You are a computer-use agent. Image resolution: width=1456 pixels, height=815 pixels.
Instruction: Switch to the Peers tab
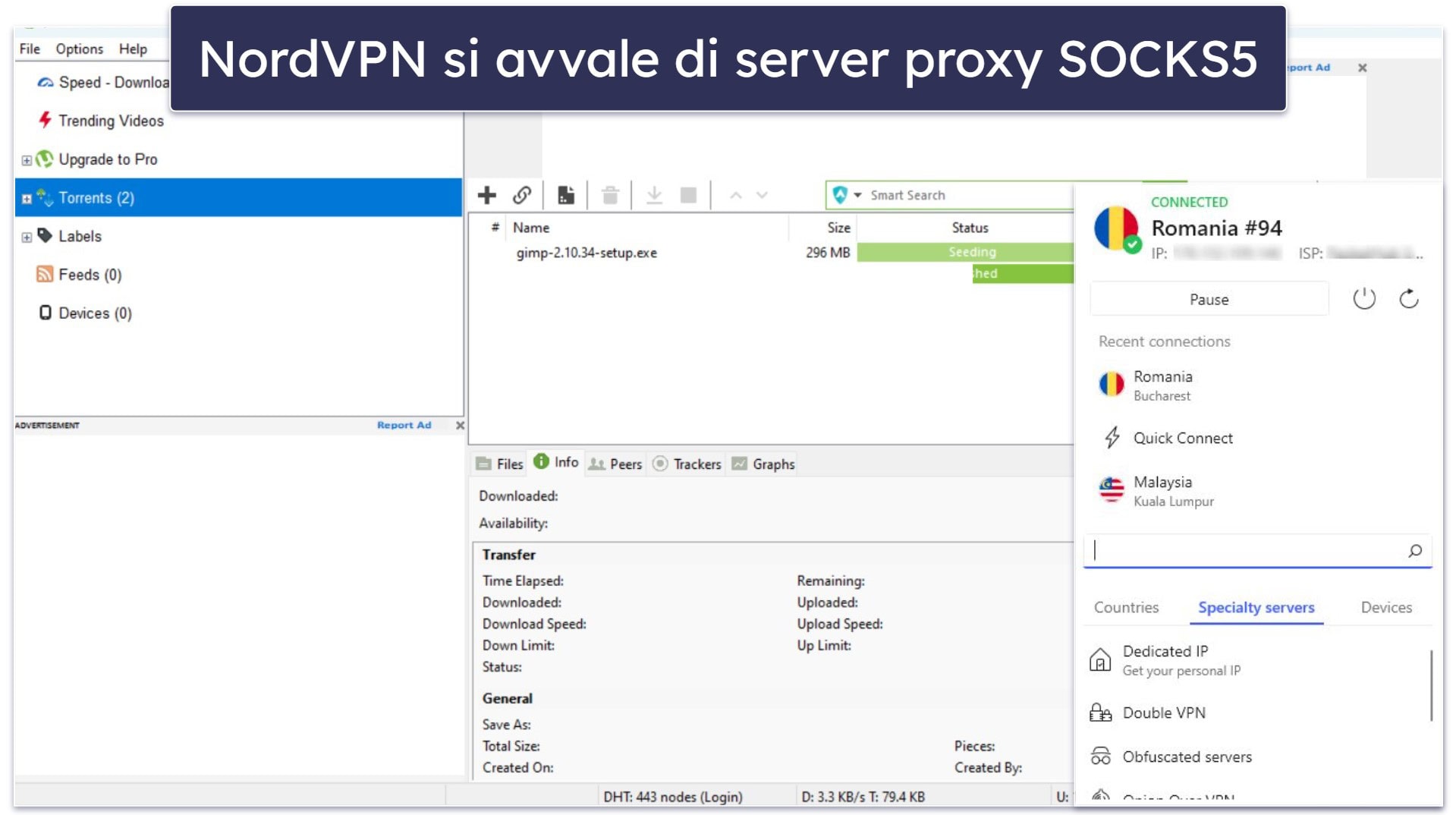(x=615, y=464)
